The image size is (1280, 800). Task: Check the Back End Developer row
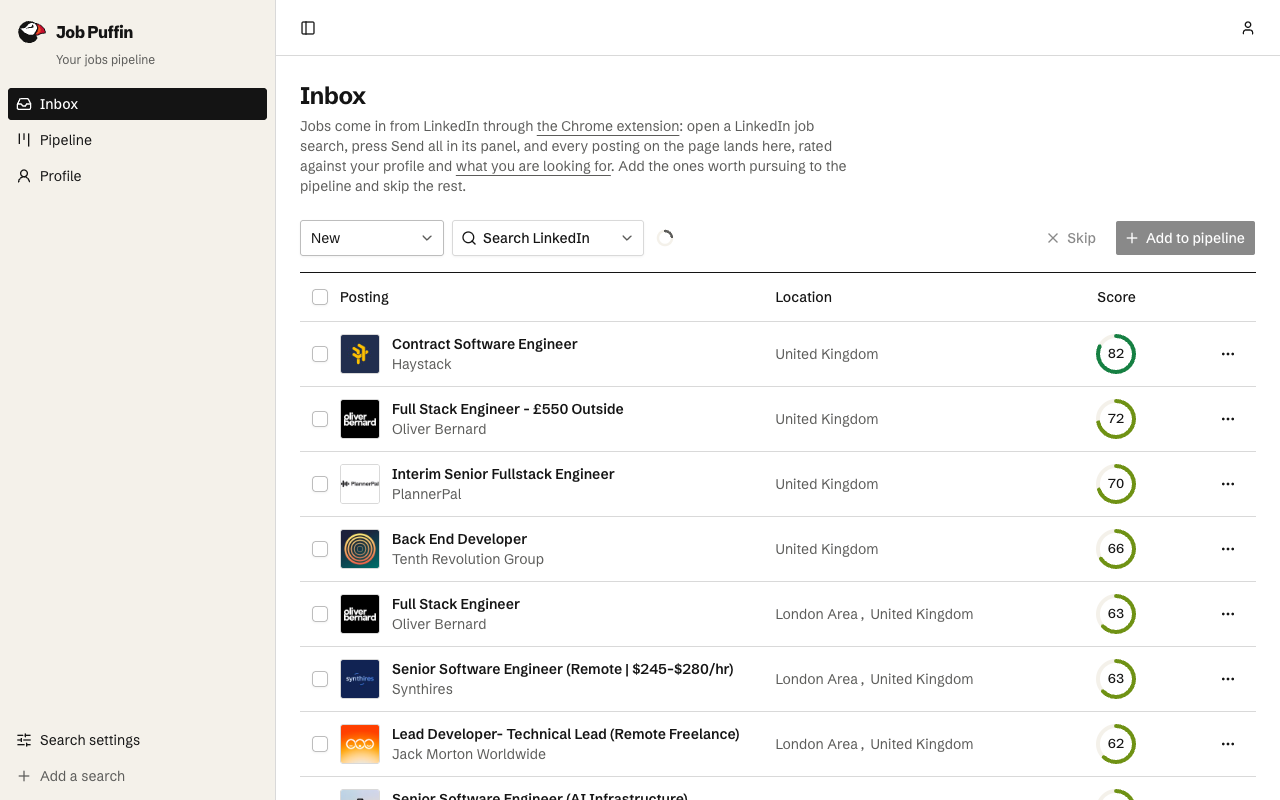[x=320, y=549]
